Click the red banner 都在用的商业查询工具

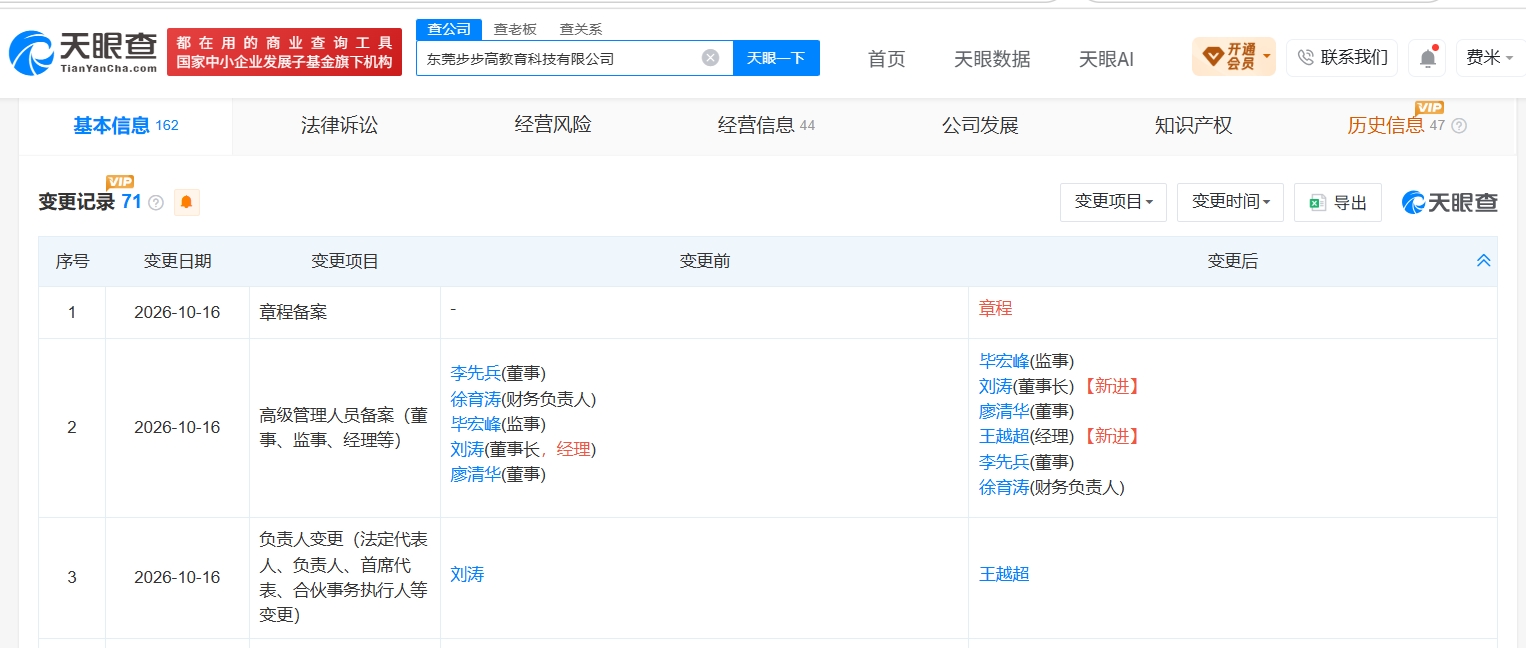[x=284, y=52]
